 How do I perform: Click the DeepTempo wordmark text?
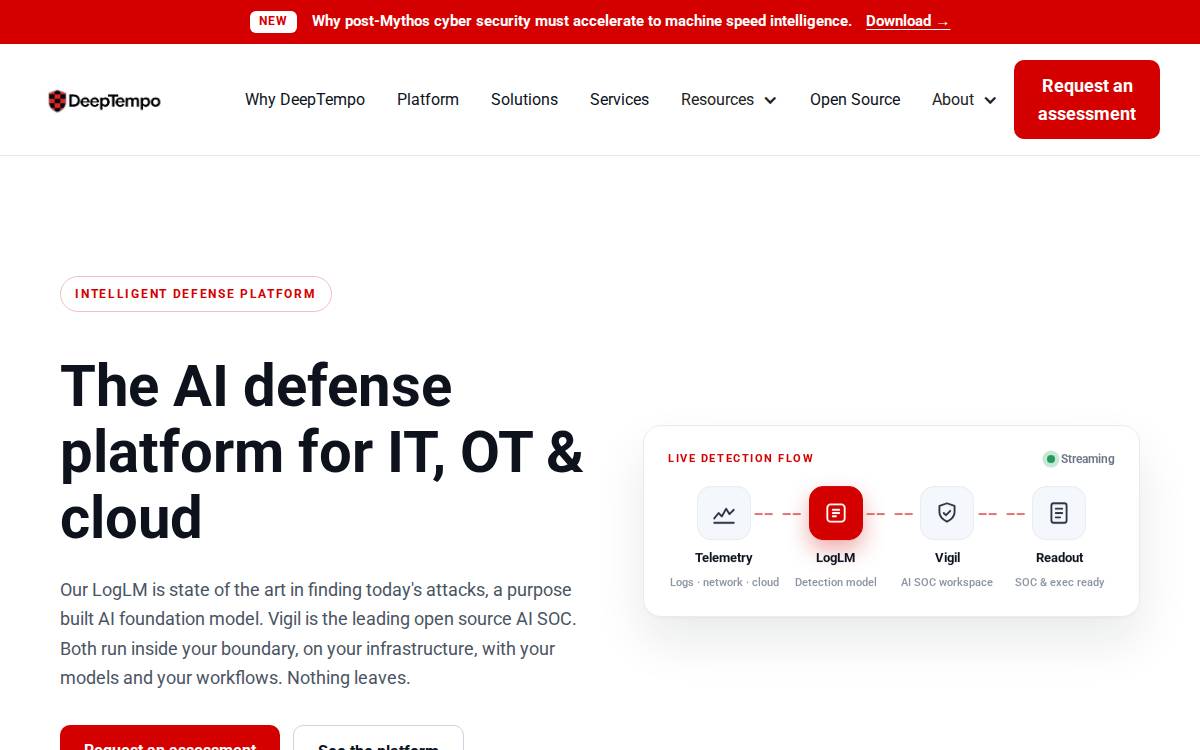point(114,101)
